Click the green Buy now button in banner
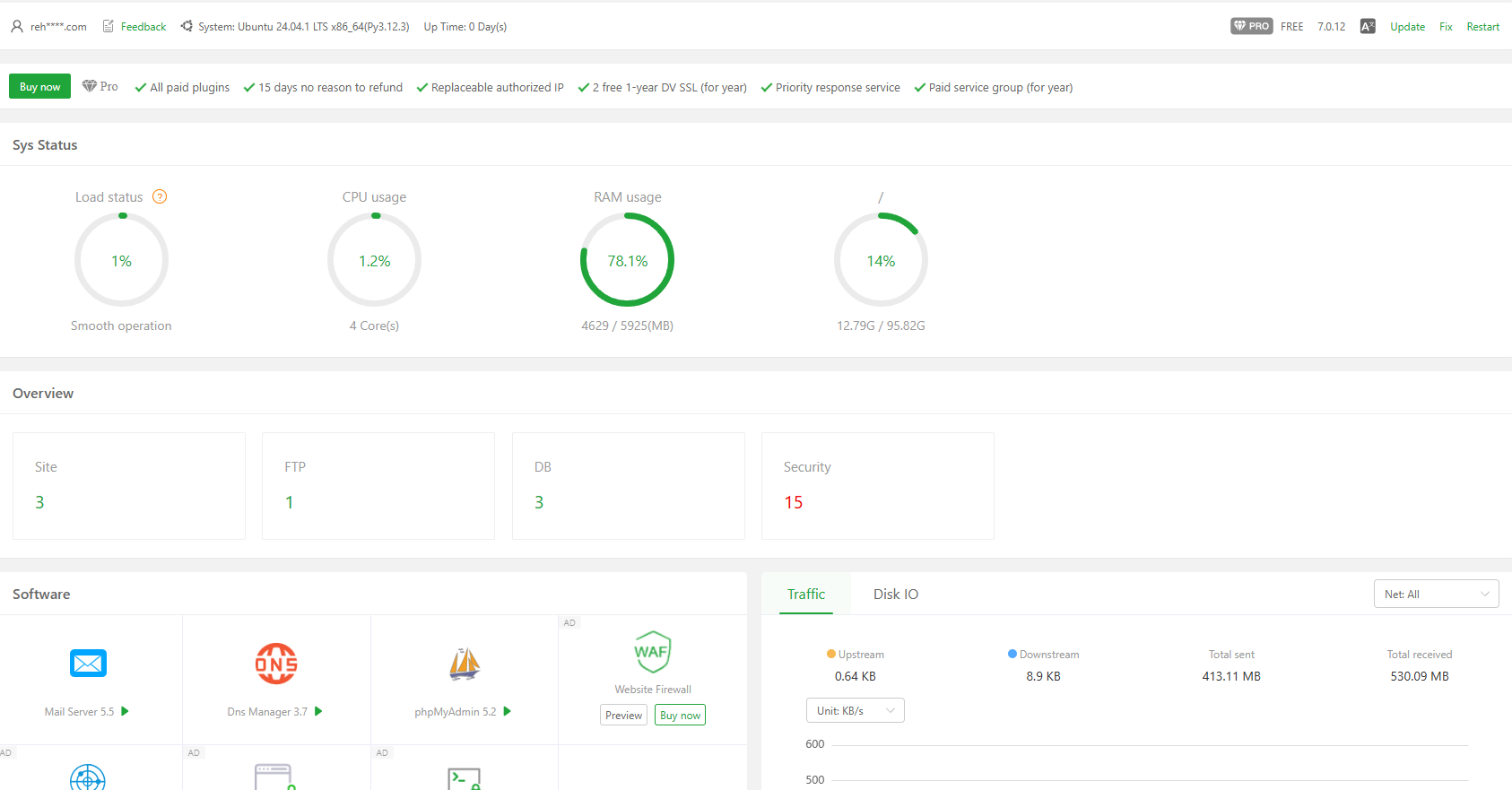 point(39,87)
